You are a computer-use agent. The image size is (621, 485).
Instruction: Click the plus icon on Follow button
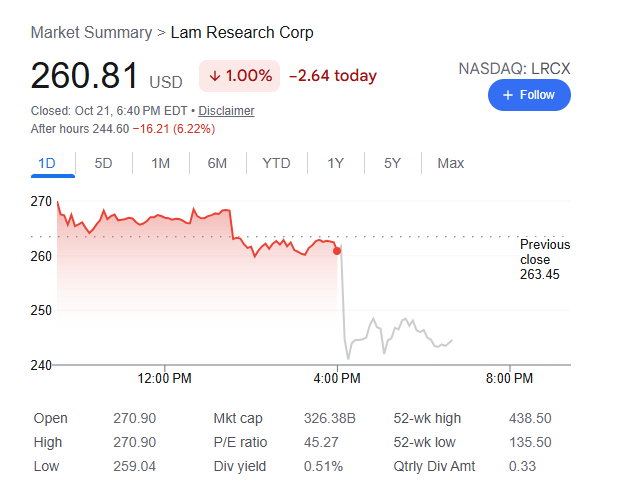[x=508, y=95]
